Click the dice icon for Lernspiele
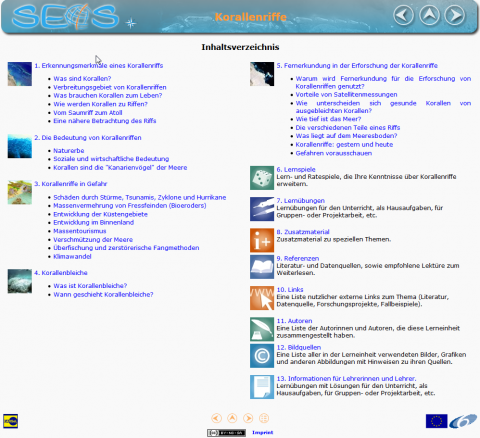 (262, 178)
